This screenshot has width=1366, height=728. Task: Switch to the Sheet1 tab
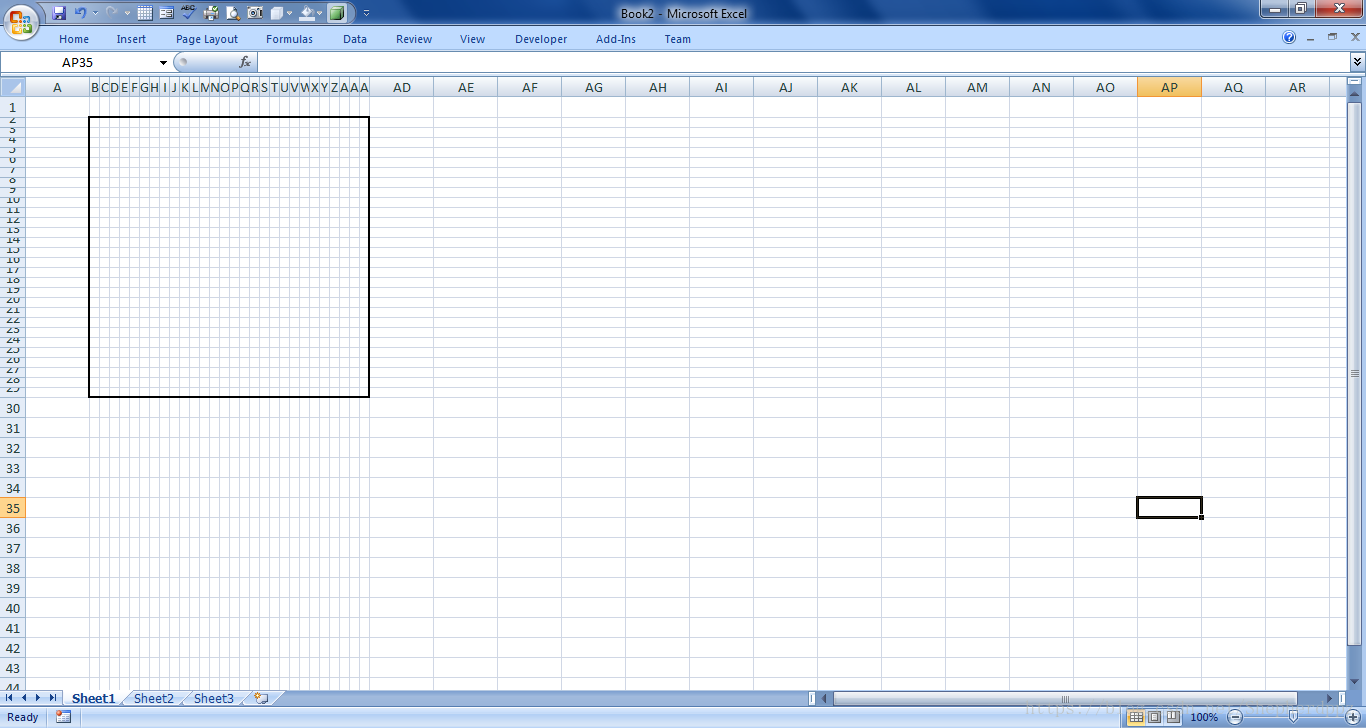93,698
